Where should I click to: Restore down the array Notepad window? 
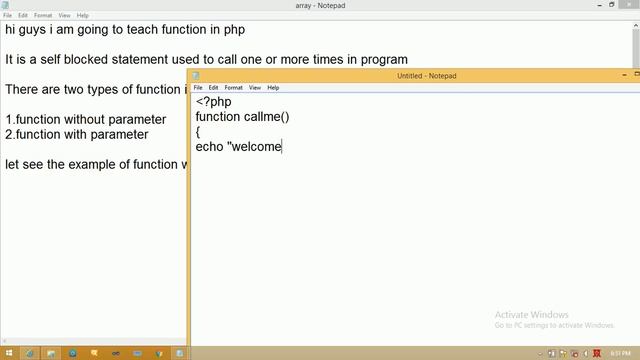pos(611,5)
